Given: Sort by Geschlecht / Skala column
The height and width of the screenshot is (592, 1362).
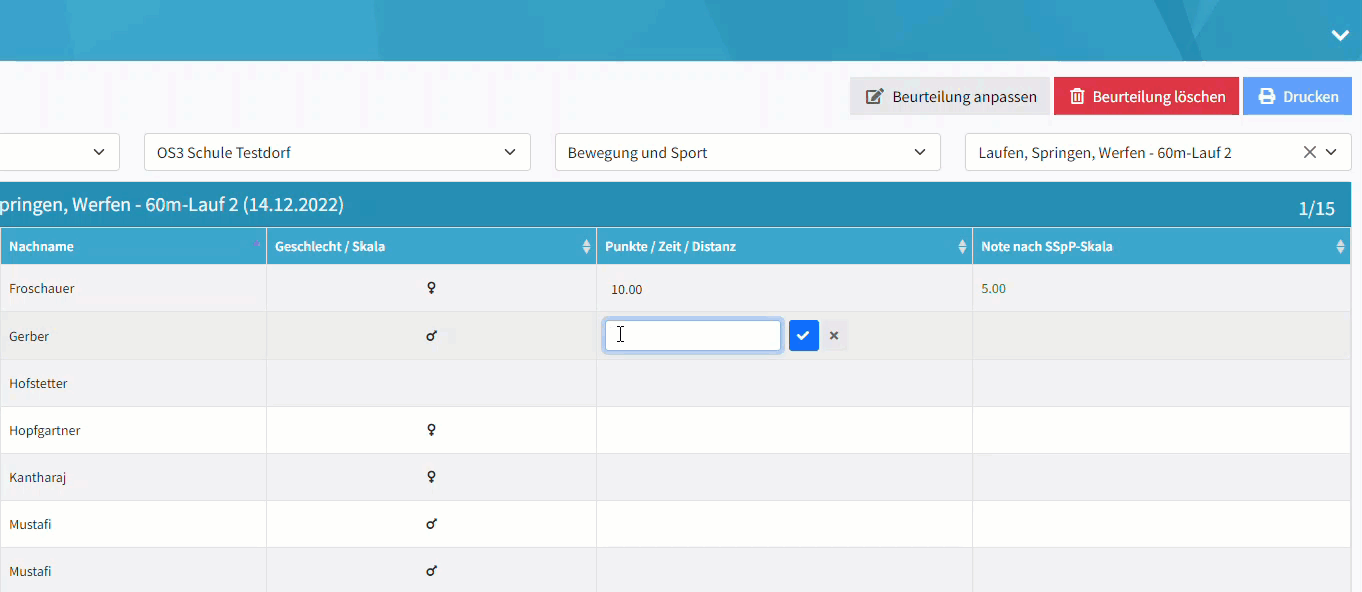Looking at the screenshot, I should [431, 246].
